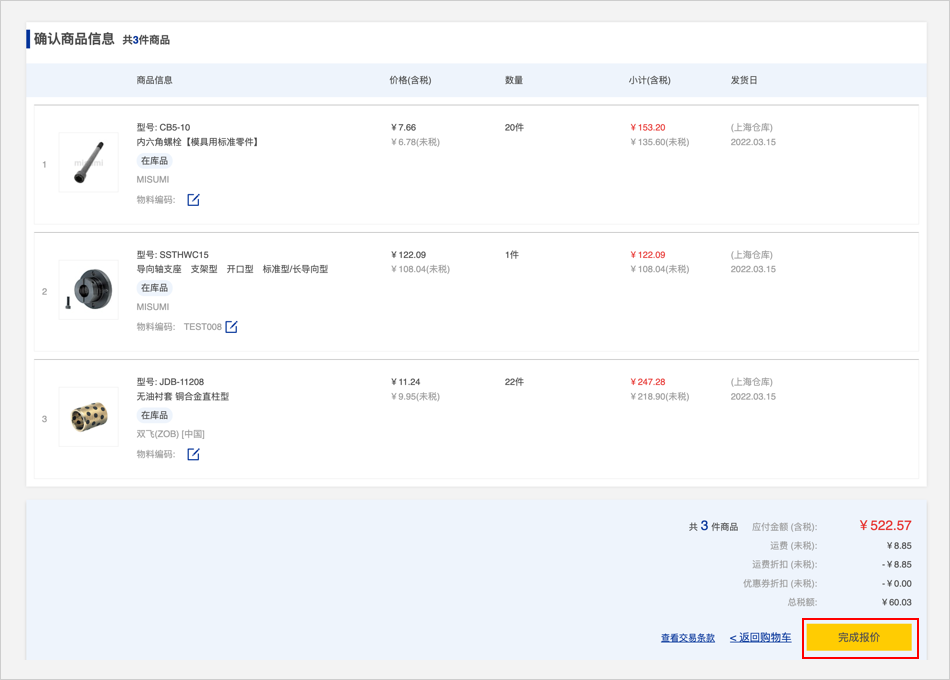
Task: Open the guide shaft support thumbnail
Action: (88, 291)
